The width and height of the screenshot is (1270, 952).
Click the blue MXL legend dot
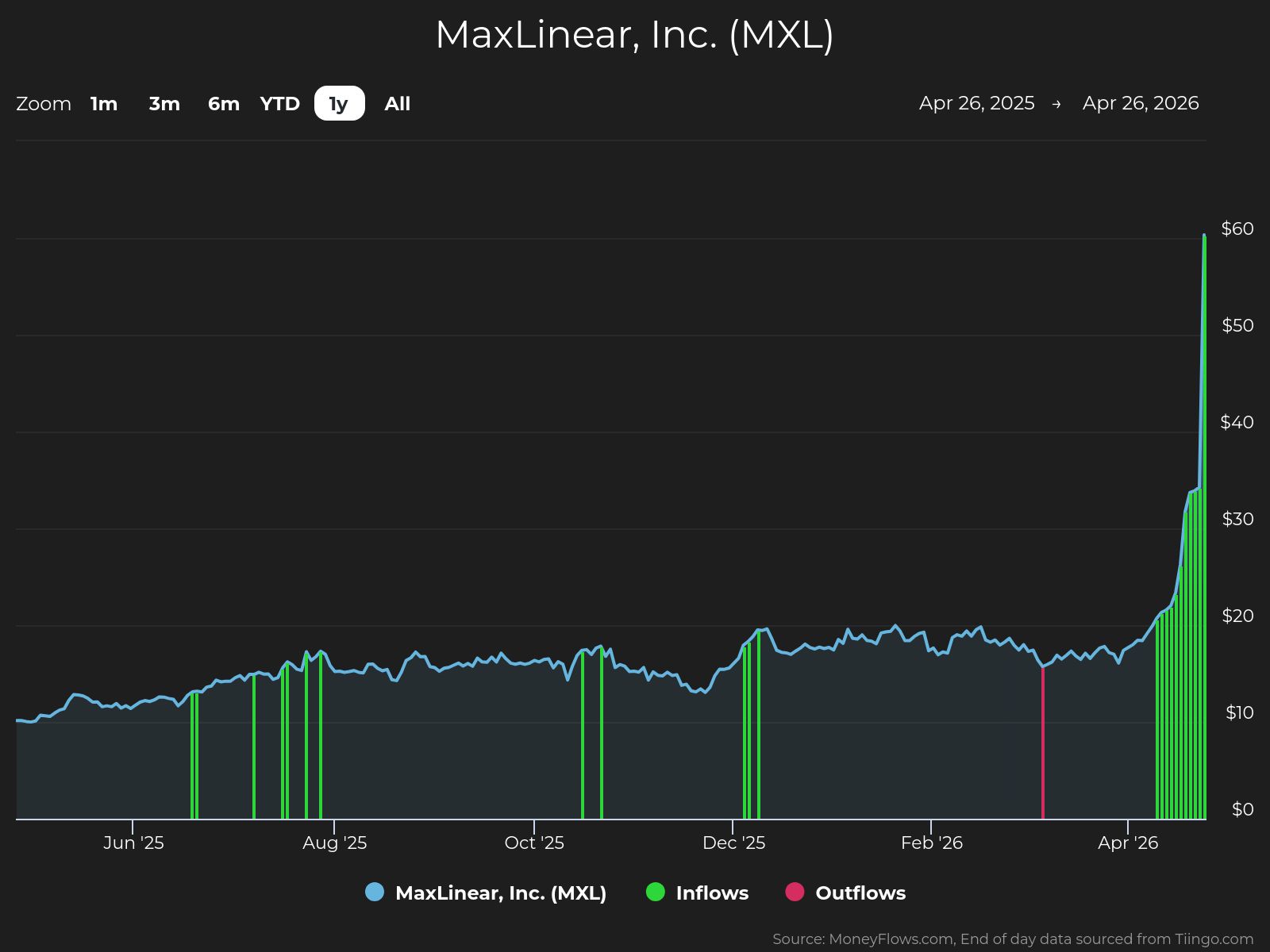coord(375,892)
